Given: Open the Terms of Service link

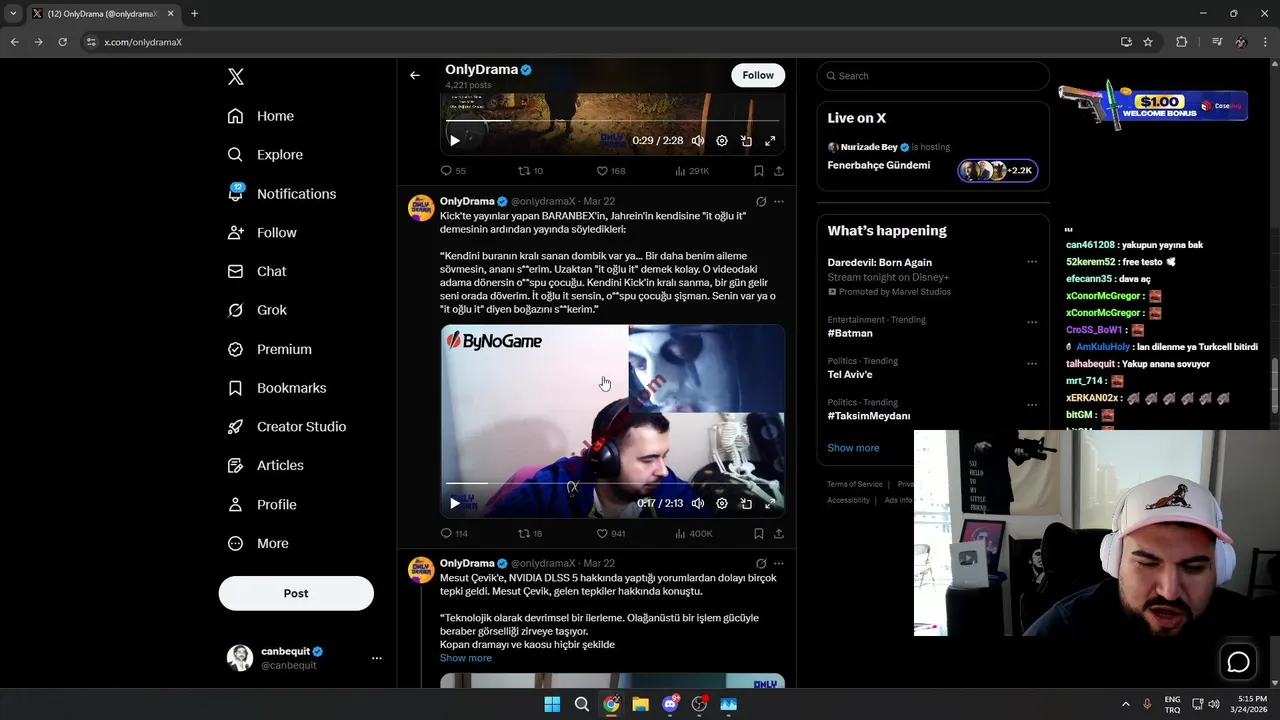Looking at the screenshot, I should pos(855,484).
